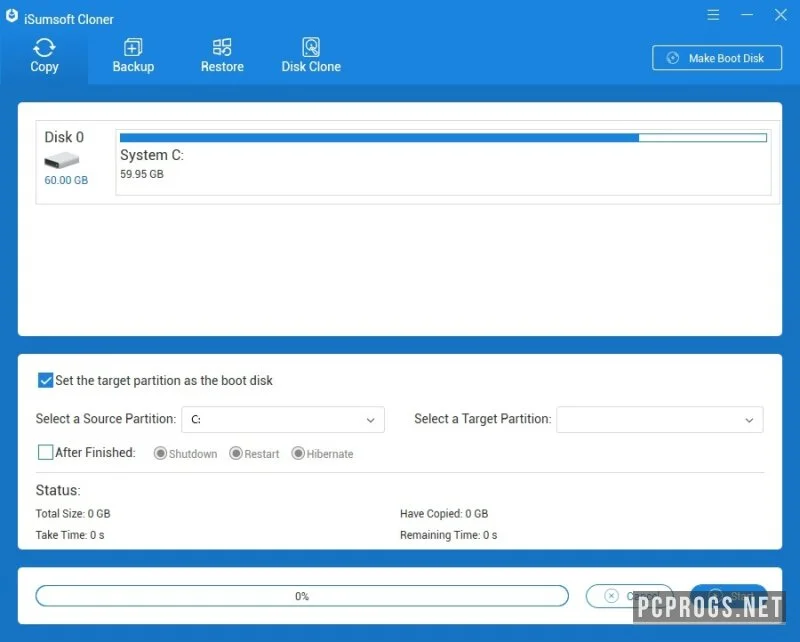Image resolution: width=800 pixels, height=642 pixels.
Task: Switch to the Backup tab
Action: [133, 56]
